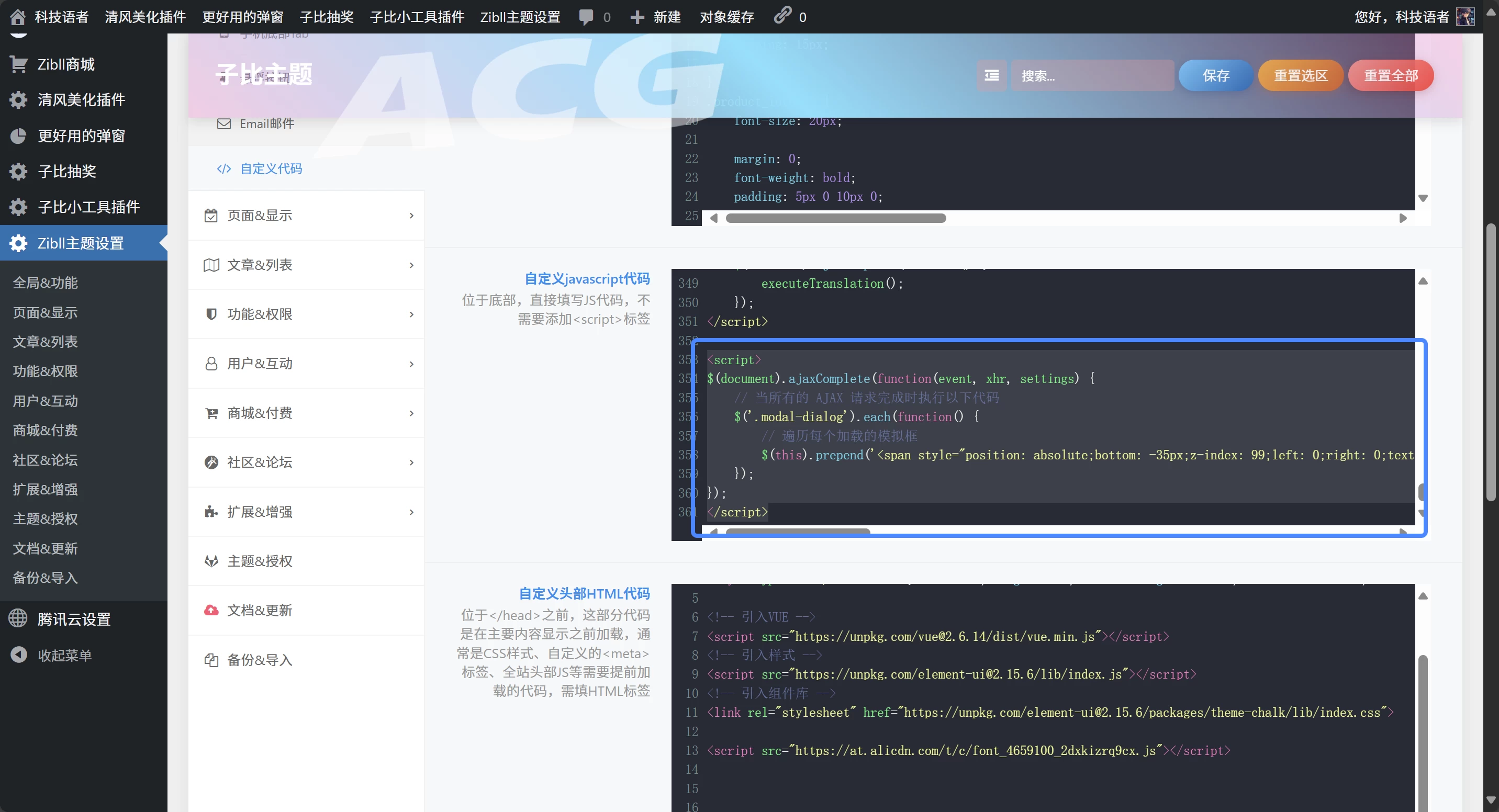Screen dimensions: 1499x812
Task: Open 子比小工具插件 in the top admin bar
Action: pyautogui.click(x=417, y=17)
